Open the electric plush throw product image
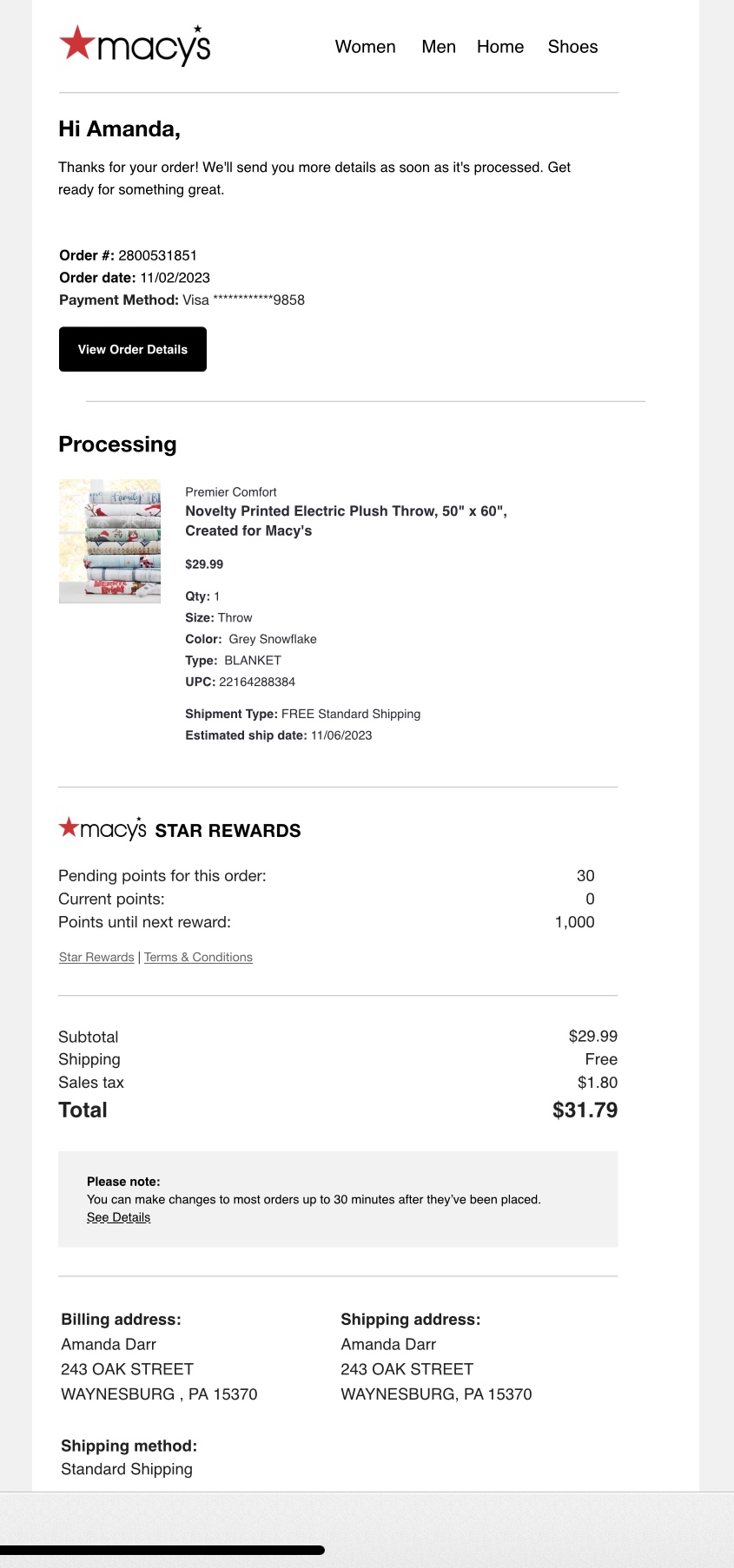Viewport: 734px width, 1568px height. pyautogui.click(x=109, y=541)
